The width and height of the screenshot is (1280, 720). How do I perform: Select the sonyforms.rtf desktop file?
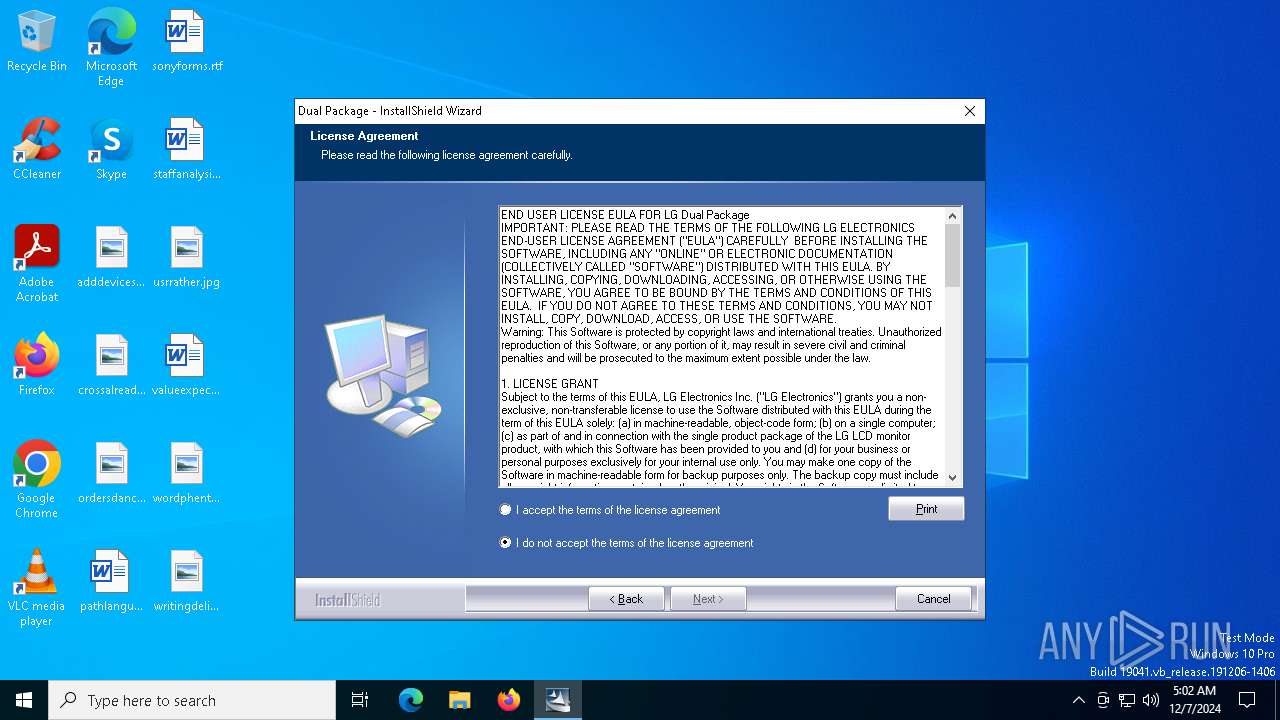187,41
